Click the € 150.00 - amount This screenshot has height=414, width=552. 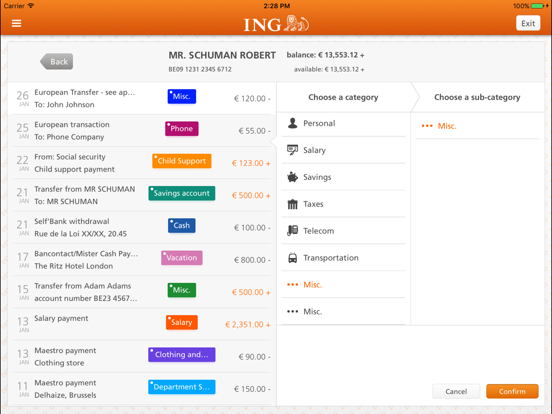click(252, 389)
